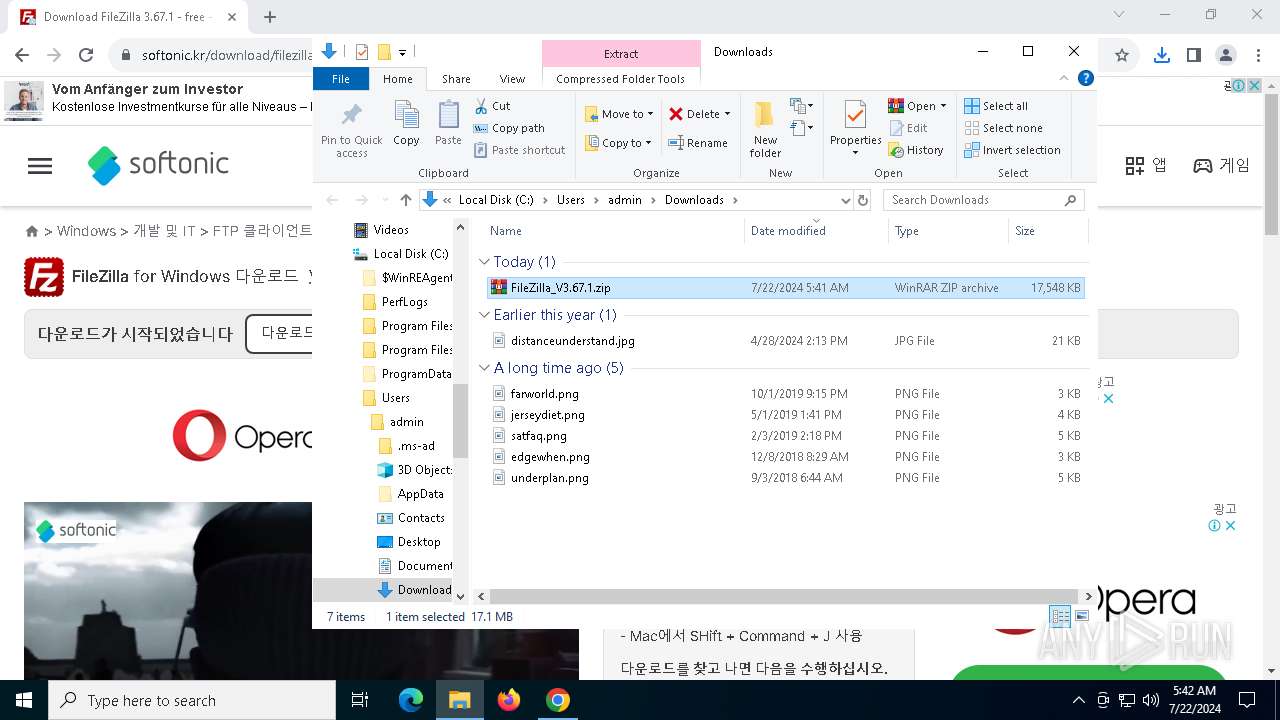Select AppData folder in tree
The height and width of the screenshot is (720, 1280).
point(411,494)
